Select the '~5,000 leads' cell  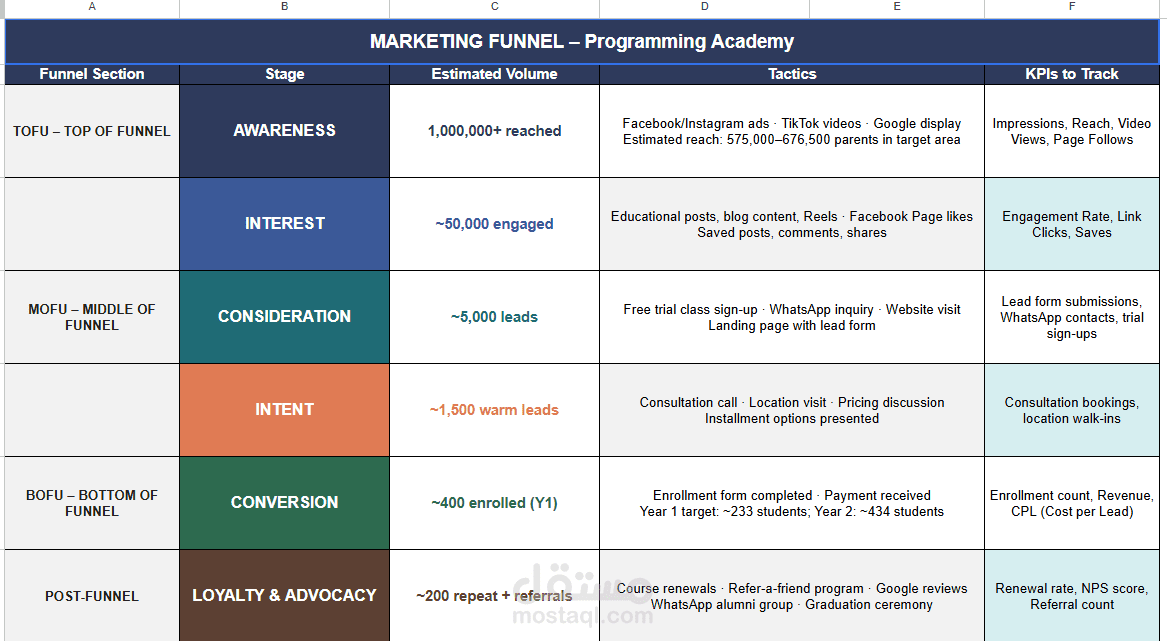pos(494,317)
